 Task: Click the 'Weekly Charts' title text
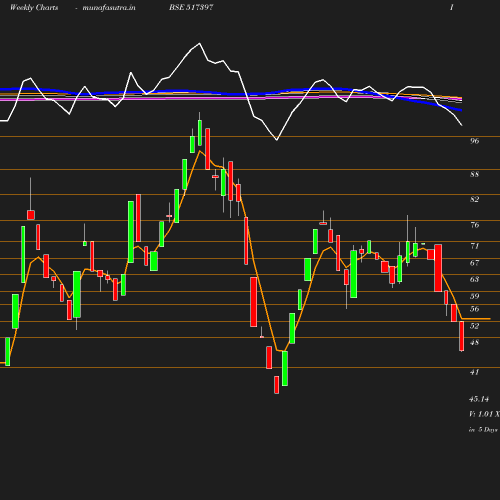pyautogui.click(x=34, y=7)
